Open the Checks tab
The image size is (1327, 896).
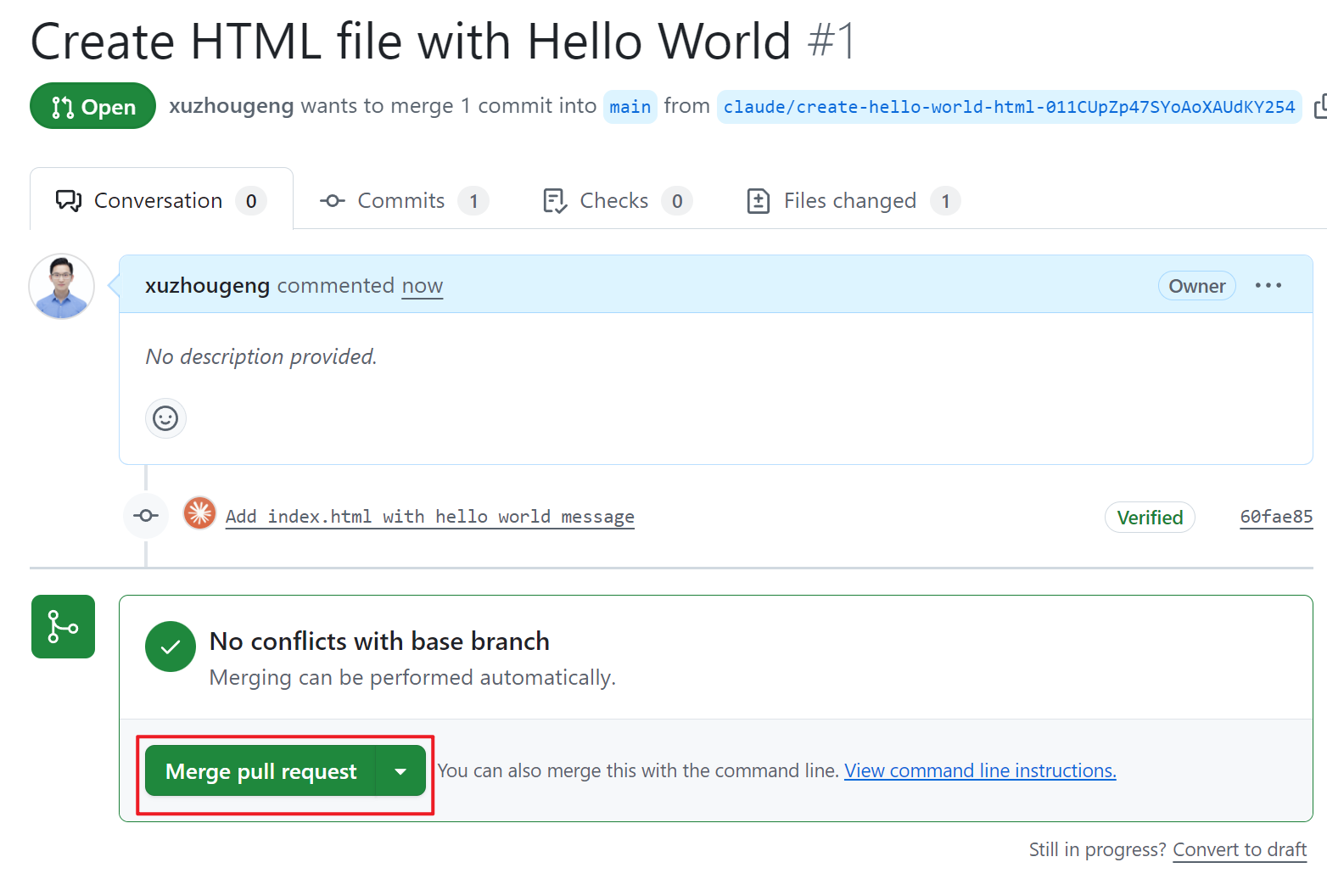click(617, 201)
